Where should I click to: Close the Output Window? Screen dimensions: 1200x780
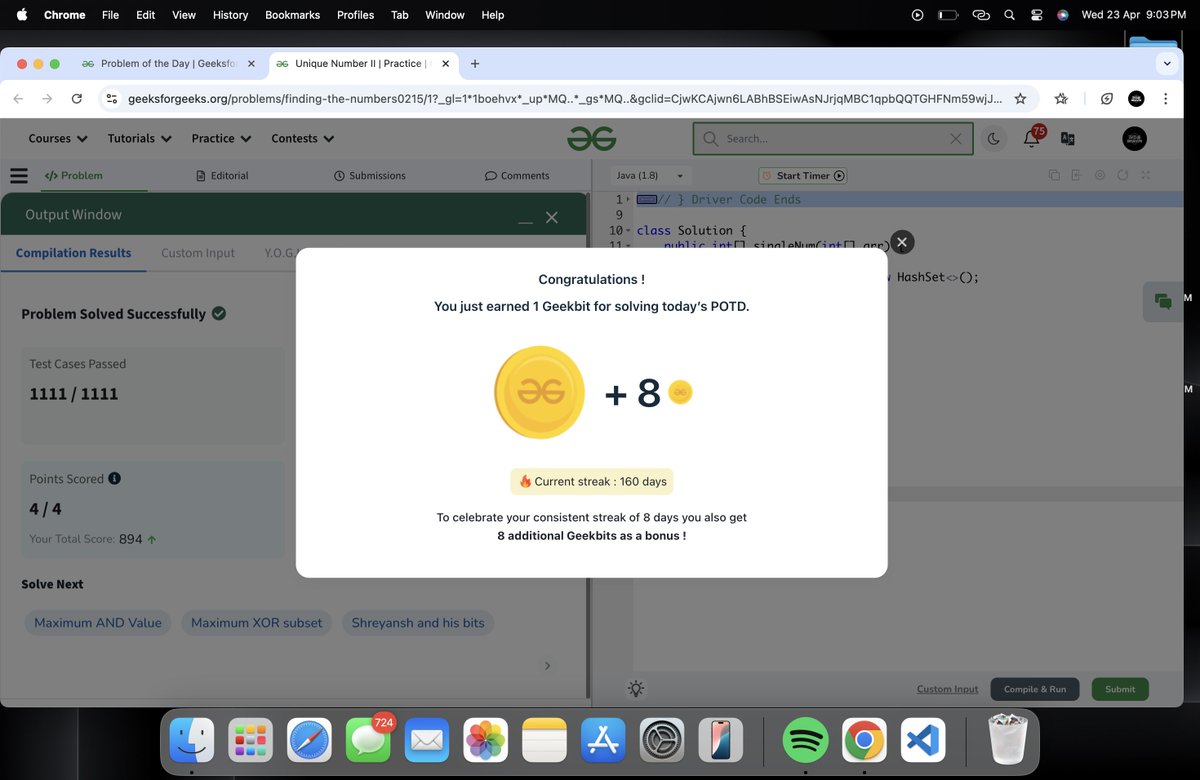pos(552,217)
